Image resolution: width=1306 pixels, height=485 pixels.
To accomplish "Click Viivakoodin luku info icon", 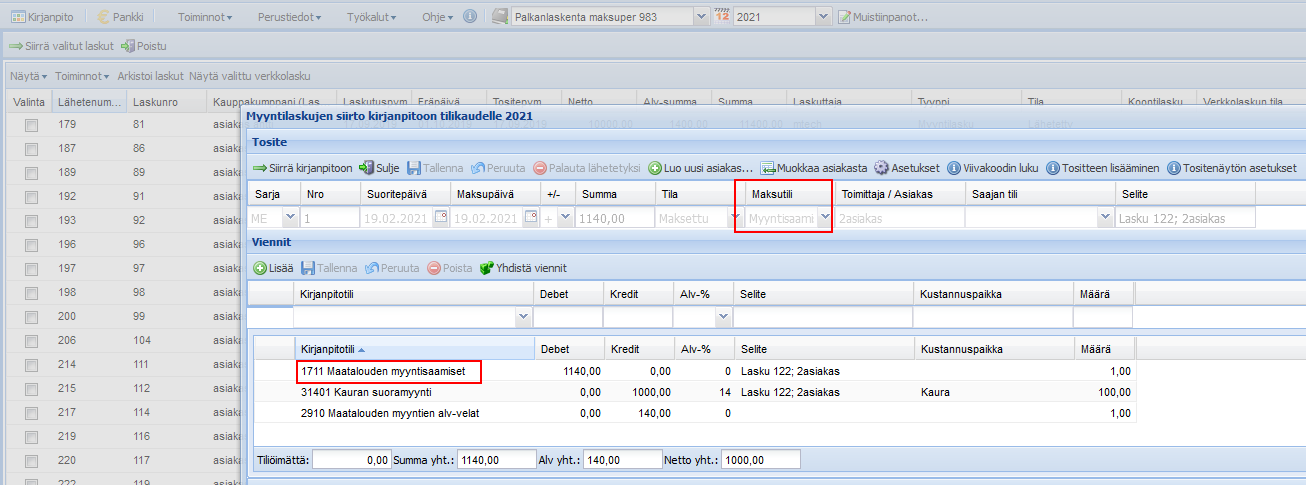I will click(x=954, y=168).
